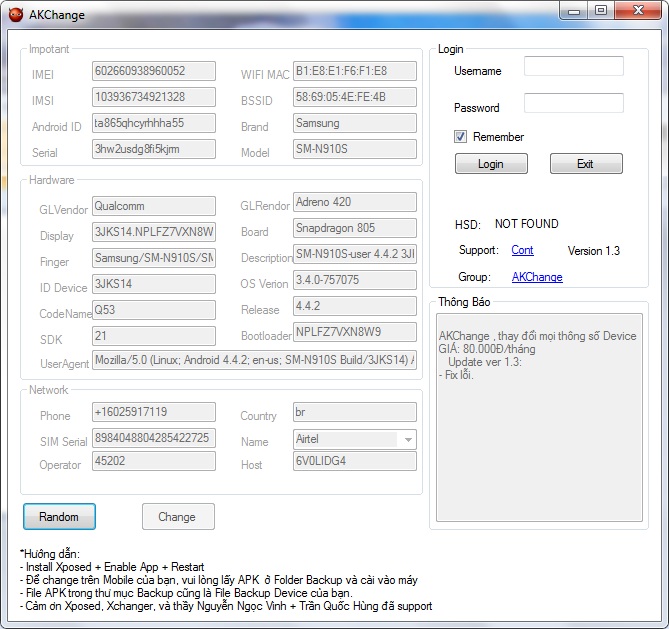Click the Description field SM-N910S-user 4.4.2
669x629 pixels.
pyautogui.click(x=355, y=254)
